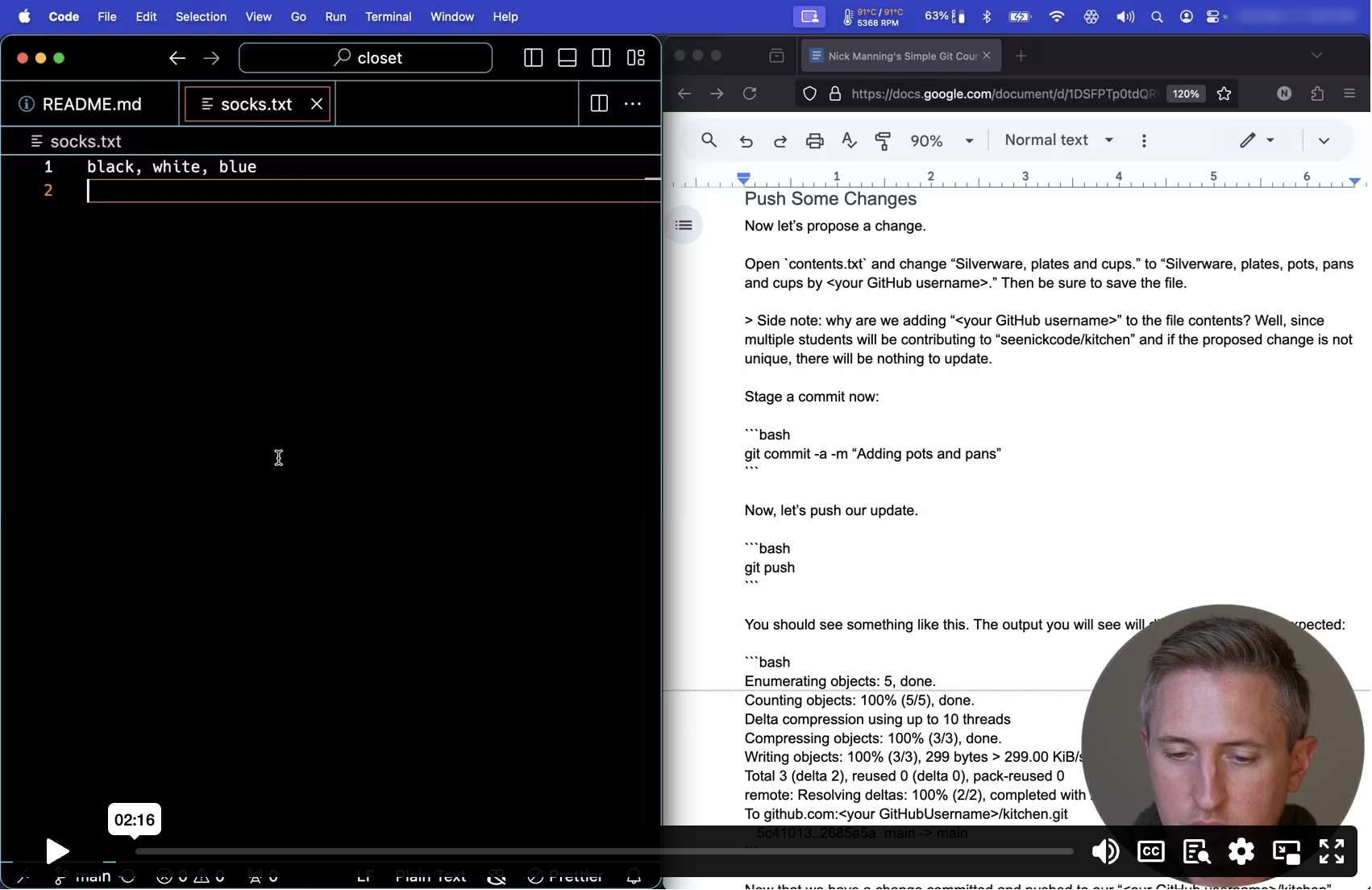Seek on the video progress bar

point(605,851)
